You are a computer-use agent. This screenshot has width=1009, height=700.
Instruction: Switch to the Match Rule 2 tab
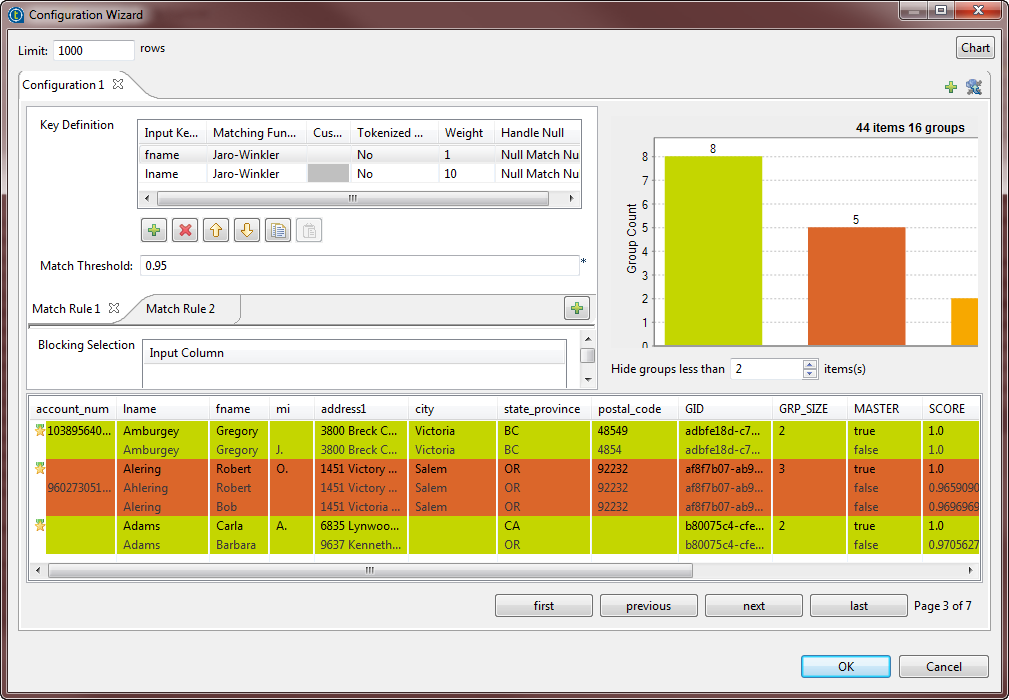coord(180,309)
